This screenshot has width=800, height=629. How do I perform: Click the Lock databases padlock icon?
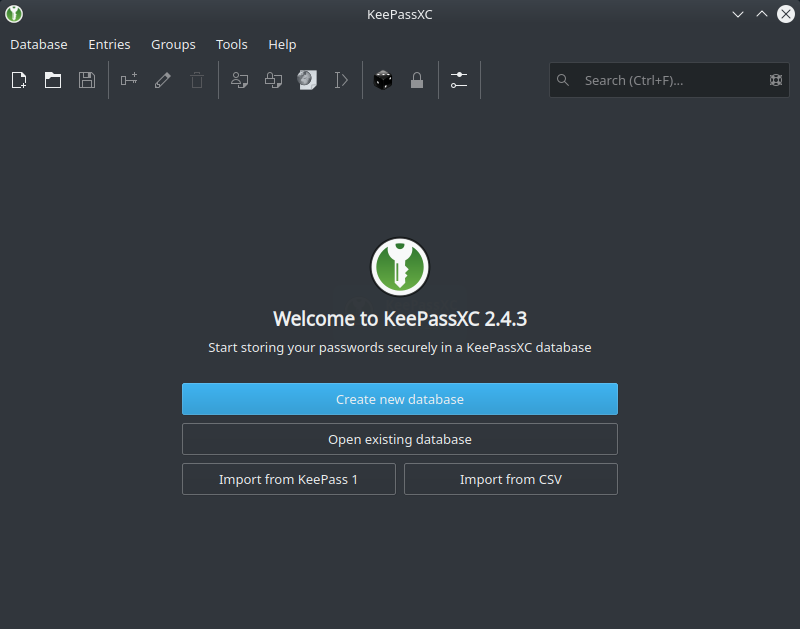click(x=417, y=80)
